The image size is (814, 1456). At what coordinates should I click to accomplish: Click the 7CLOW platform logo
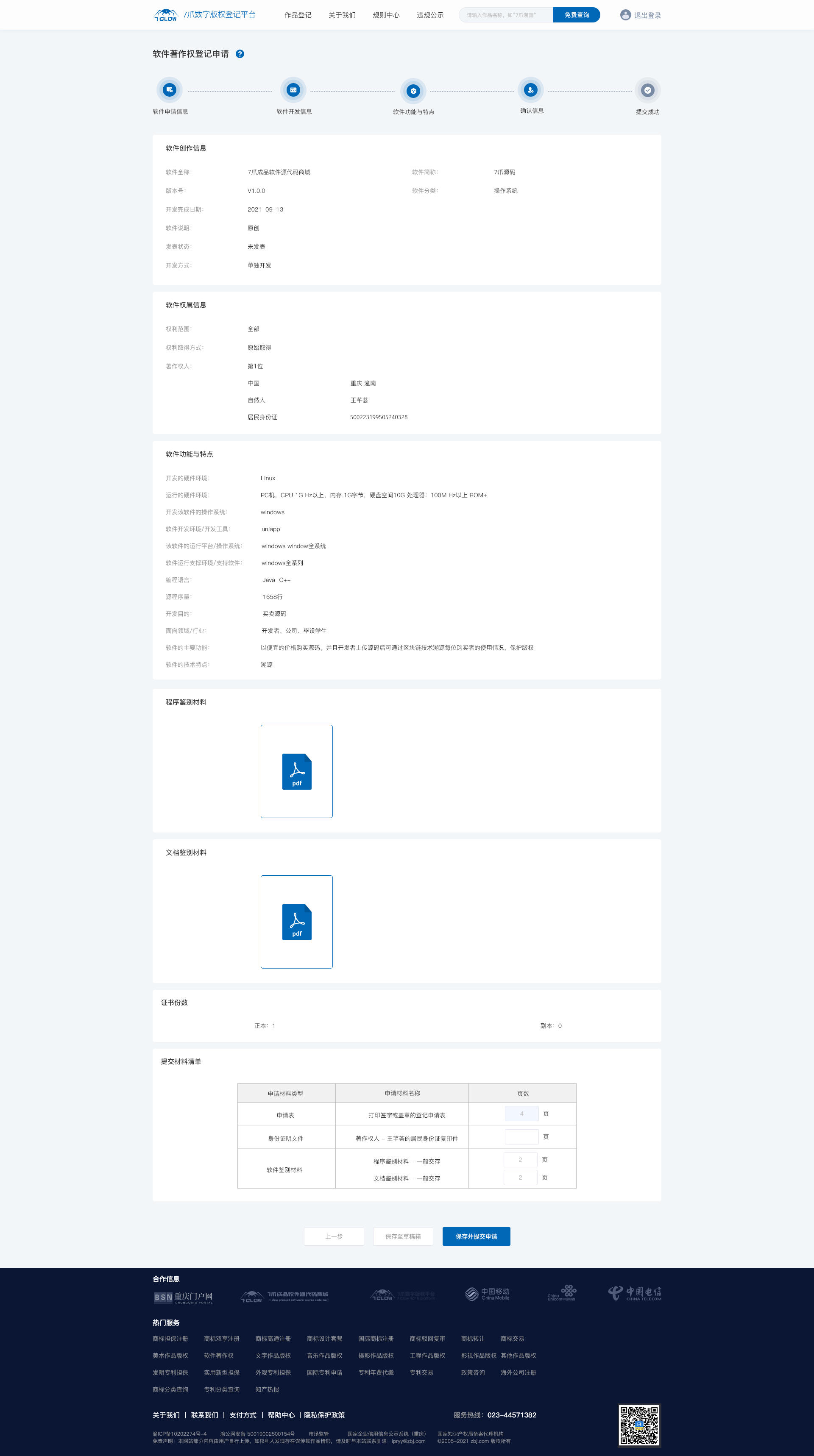click(x=166, y=15)
